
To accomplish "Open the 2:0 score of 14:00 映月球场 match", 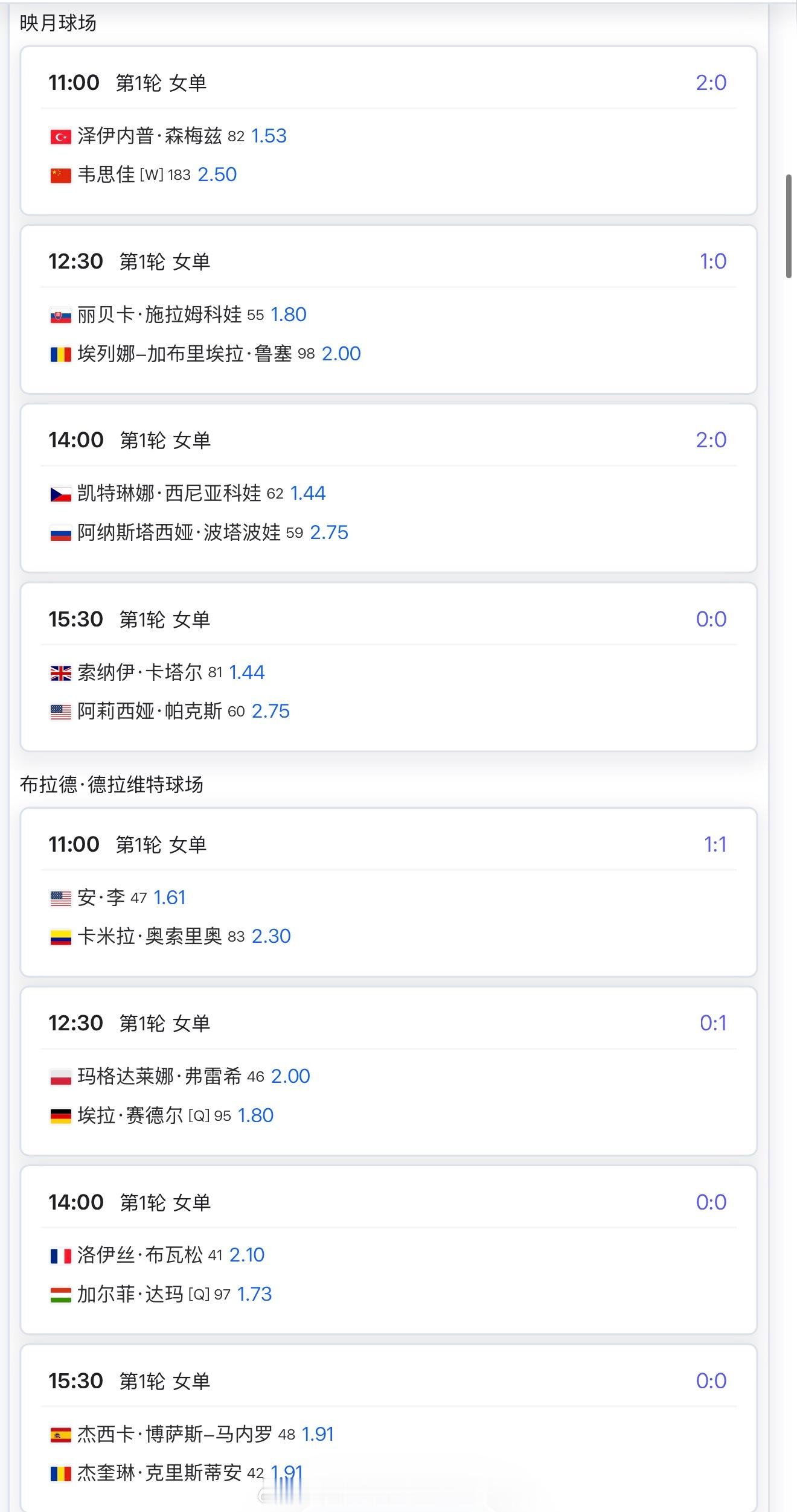I will [711, 440].
